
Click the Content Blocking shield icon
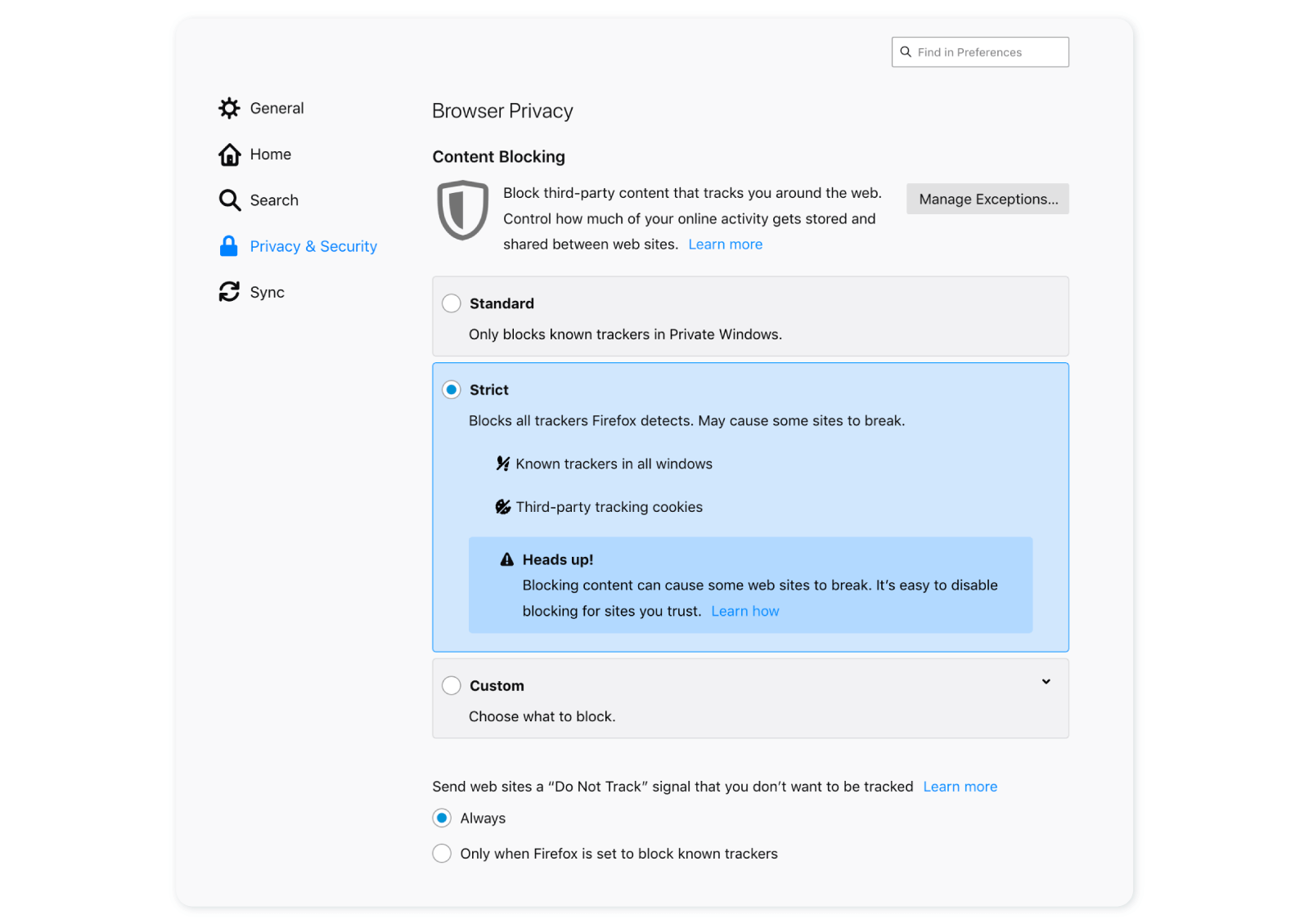point(463,210)
